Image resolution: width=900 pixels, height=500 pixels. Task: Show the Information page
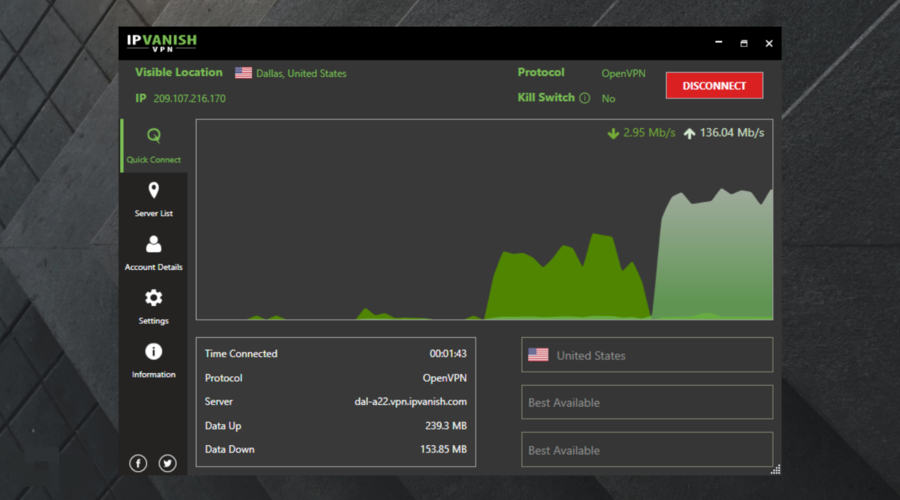pos(153,361)
